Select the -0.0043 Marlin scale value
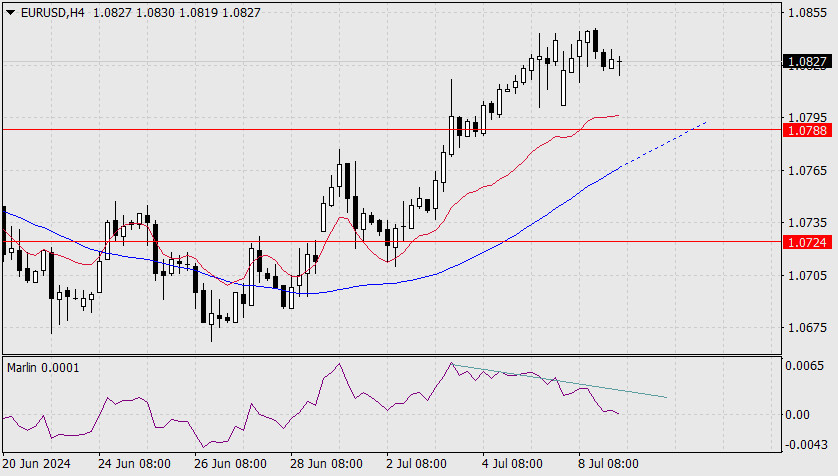This screenshot has height=476, width=838. tap(806, 444)
